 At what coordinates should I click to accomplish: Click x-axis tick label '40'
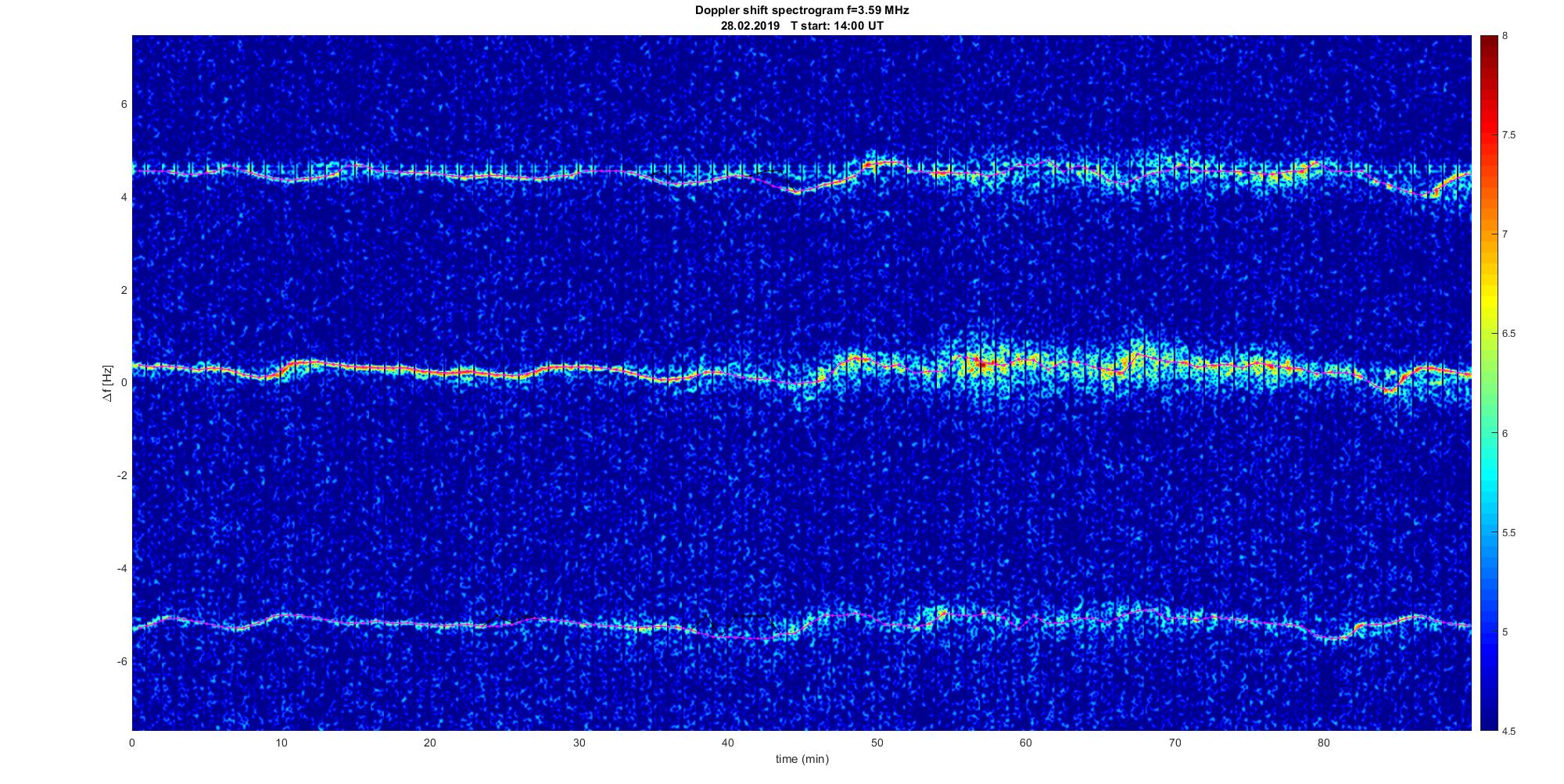point(728,743)
